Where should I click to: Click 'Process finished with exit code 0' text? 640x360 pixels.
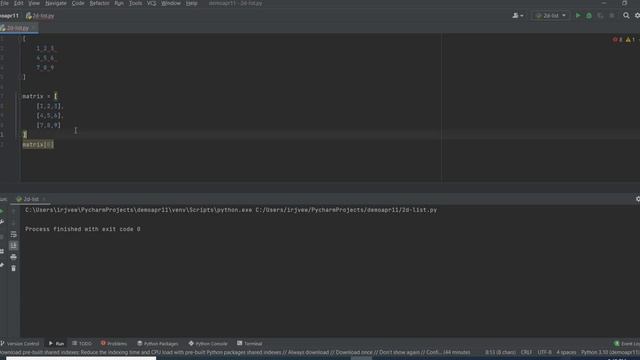tap(83, 229)
